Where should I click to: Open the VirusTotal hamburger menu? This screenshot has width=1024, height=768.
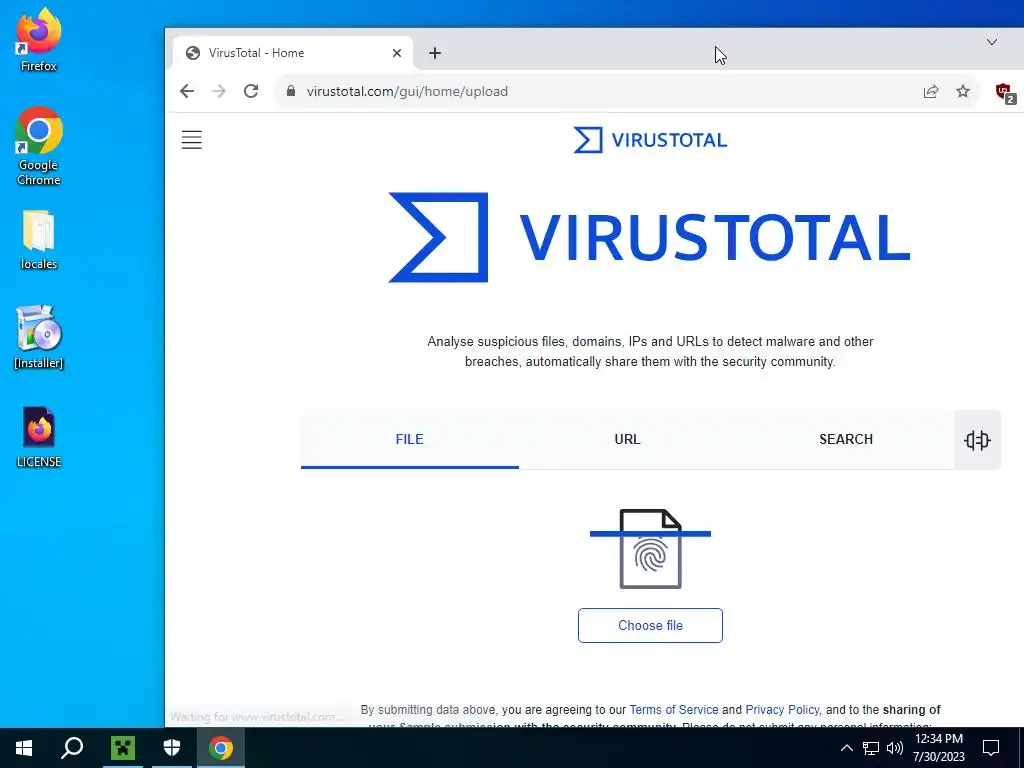point(191,140)
